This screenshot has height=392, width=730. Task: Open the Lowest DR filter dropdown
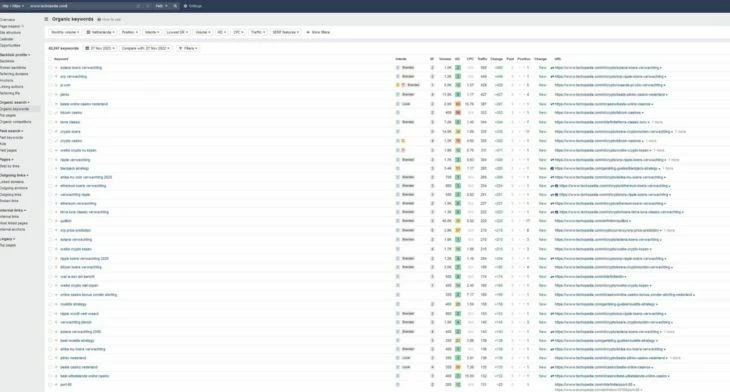[177, 32]
